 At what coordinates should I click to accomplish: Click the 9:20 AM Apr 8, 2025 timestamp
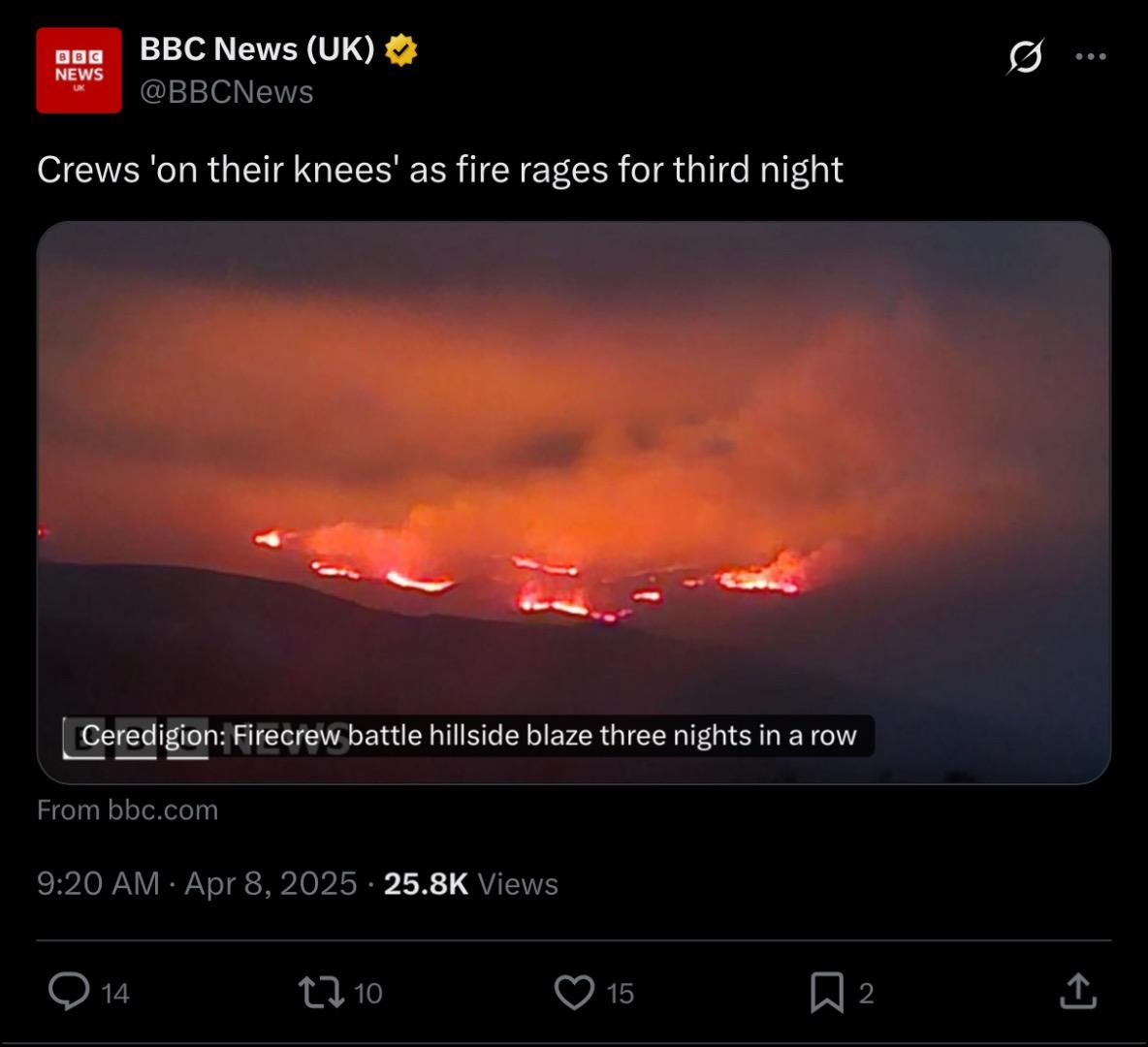click(197, 884)
